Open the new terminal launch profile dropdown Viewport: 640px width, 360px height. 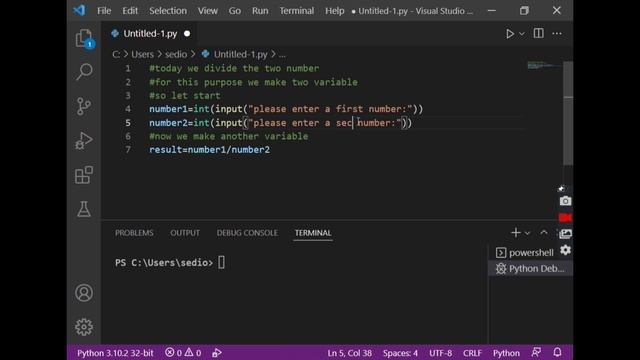[527, 233]
